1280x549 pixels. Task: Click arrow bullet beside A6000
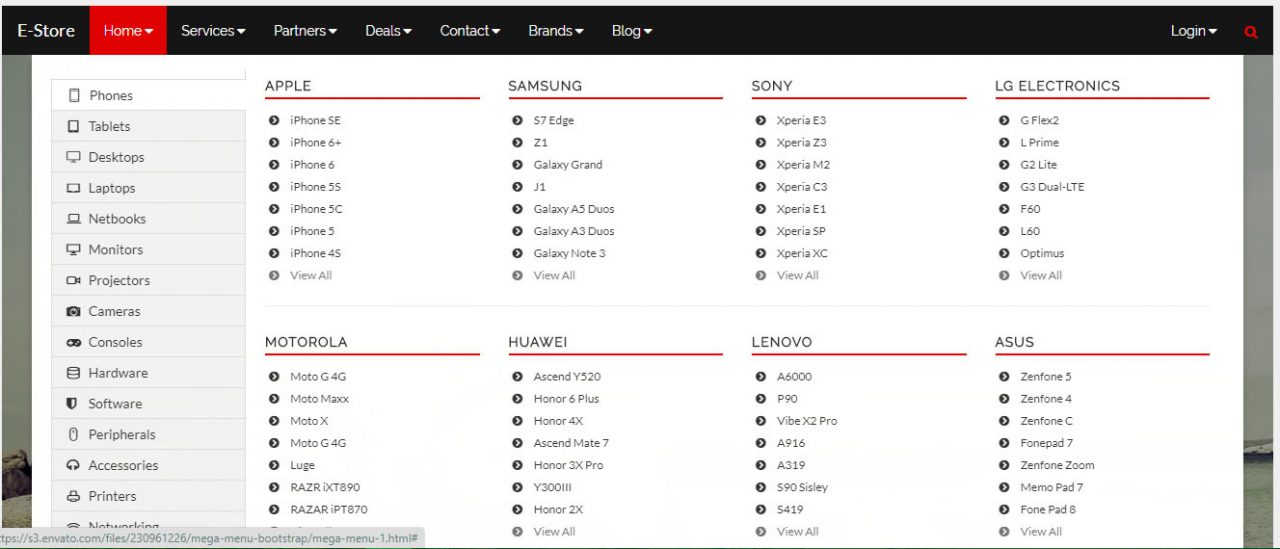coord(761,377)
